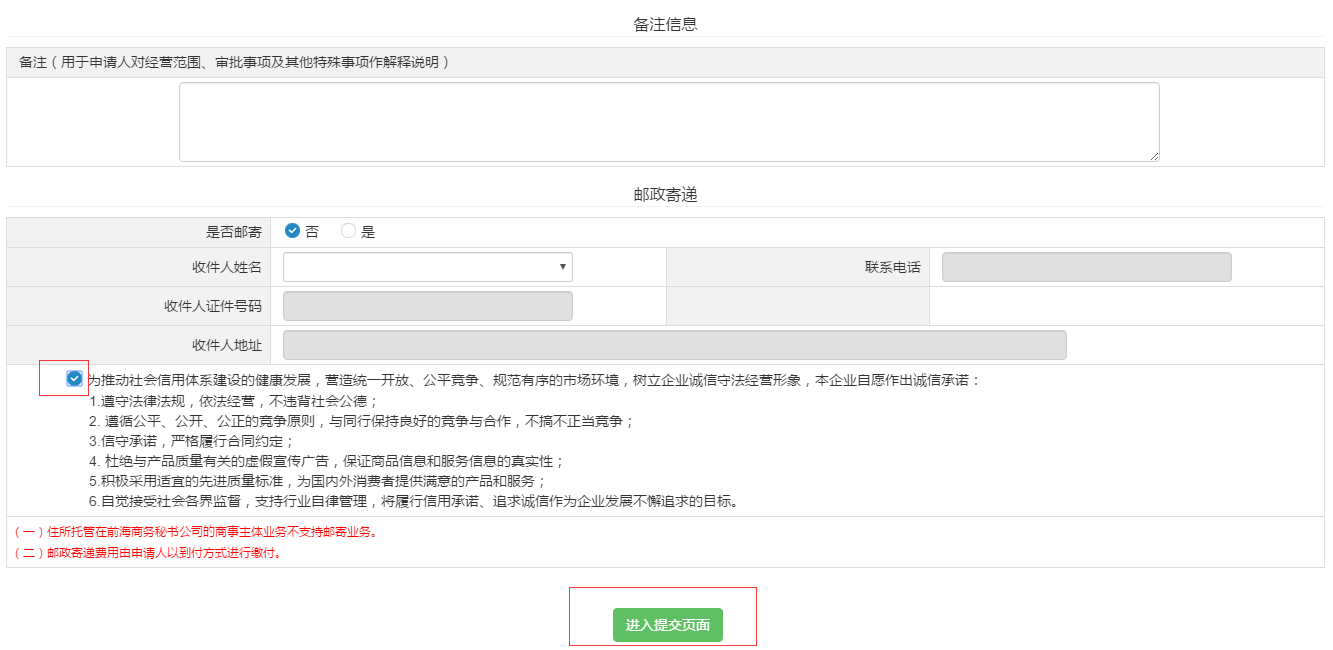The image size is (1333, 650).
Task: Click the 收件人地址 label
Action: point(227,346)
